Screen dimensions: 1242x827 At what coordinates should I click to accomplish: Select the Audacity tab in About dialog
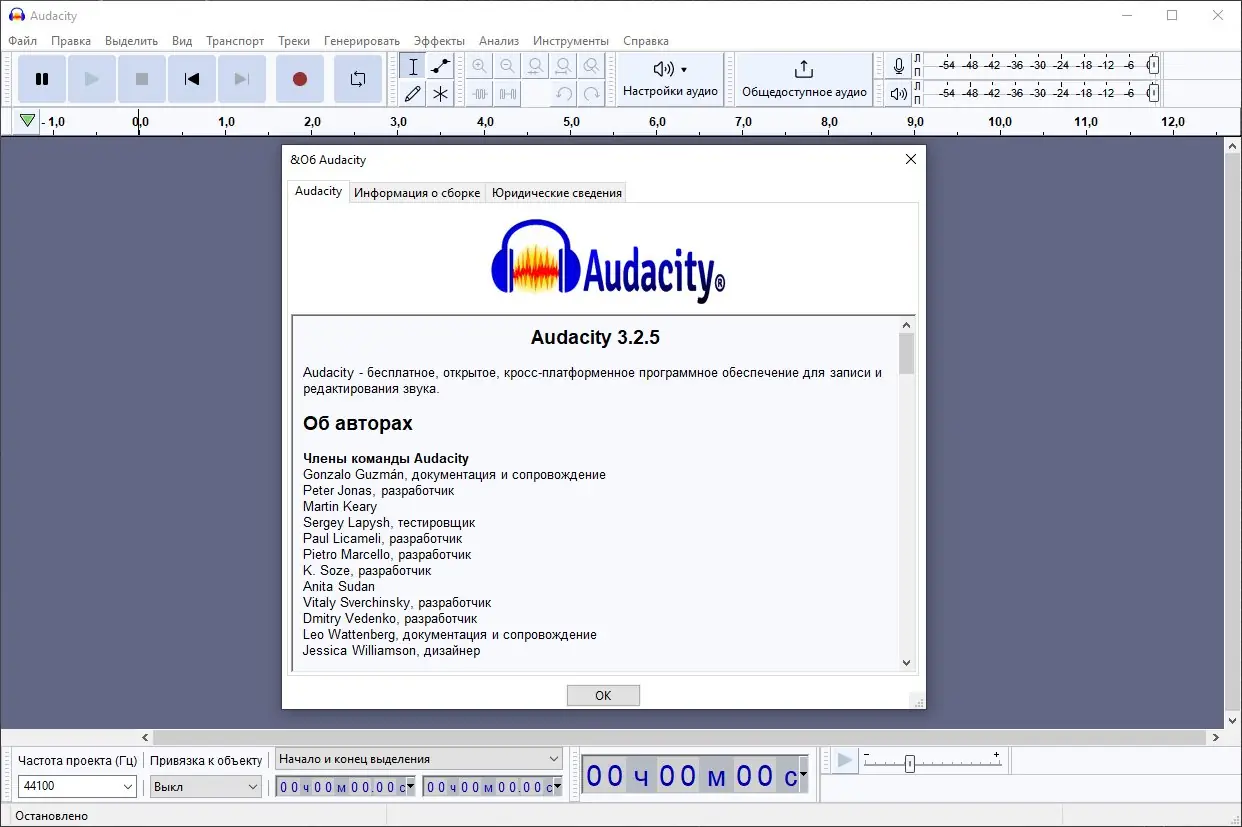(x=318, y=191)
